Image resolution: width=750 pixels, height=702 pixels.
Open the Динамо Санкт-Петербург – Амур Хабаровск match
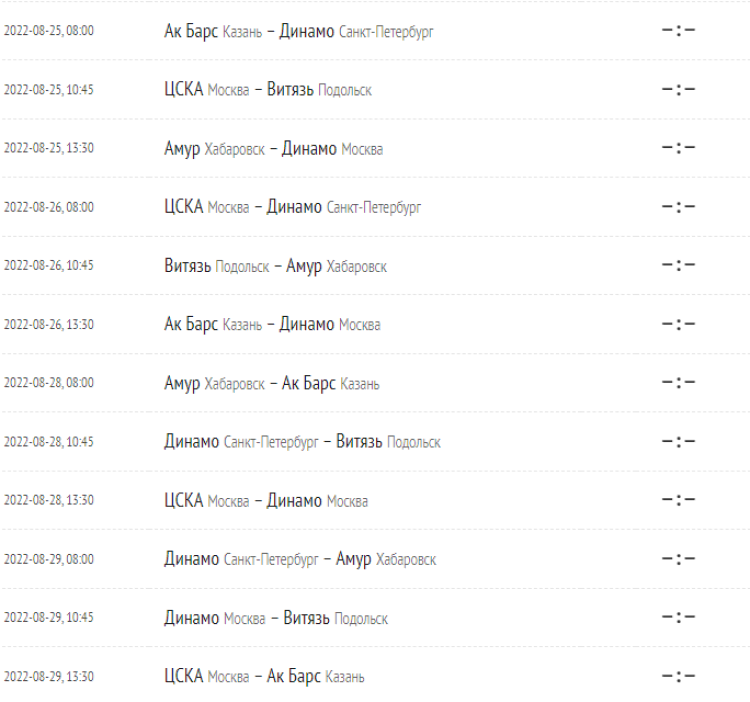pos(300,559)
